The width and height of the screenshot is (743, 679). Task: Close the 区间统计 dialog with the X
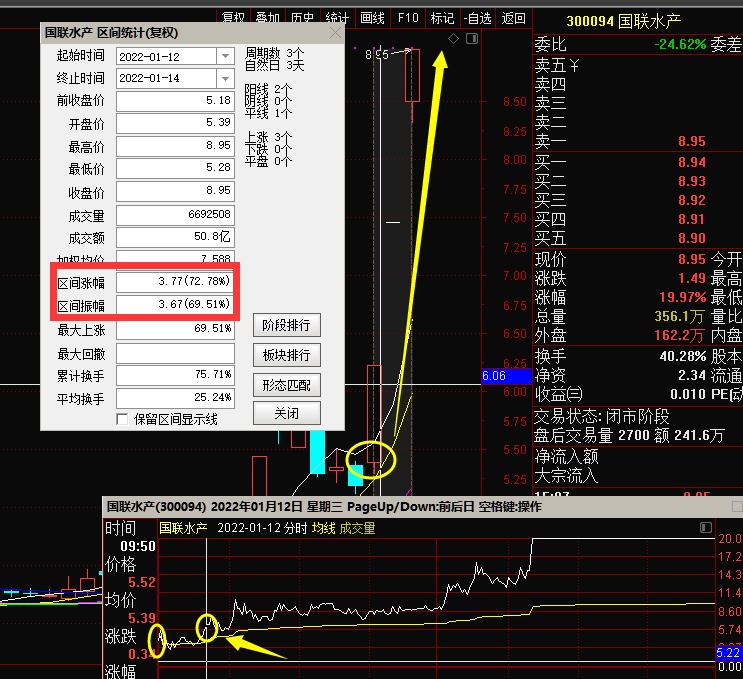coord(335,33)
